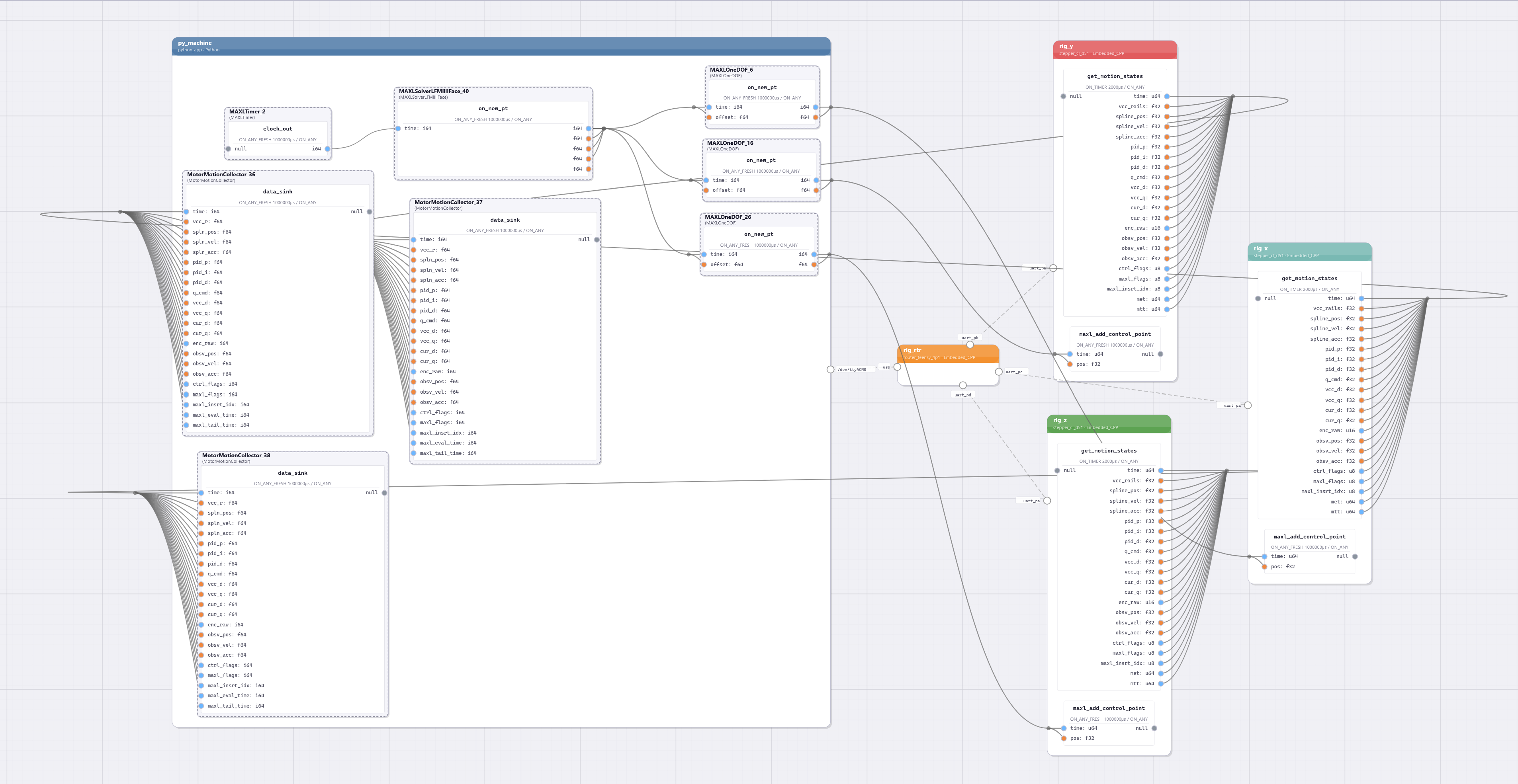Click MotorMotionCollector_36 null output port
This screenshot has height=784, width=1518.
point(370,211)
